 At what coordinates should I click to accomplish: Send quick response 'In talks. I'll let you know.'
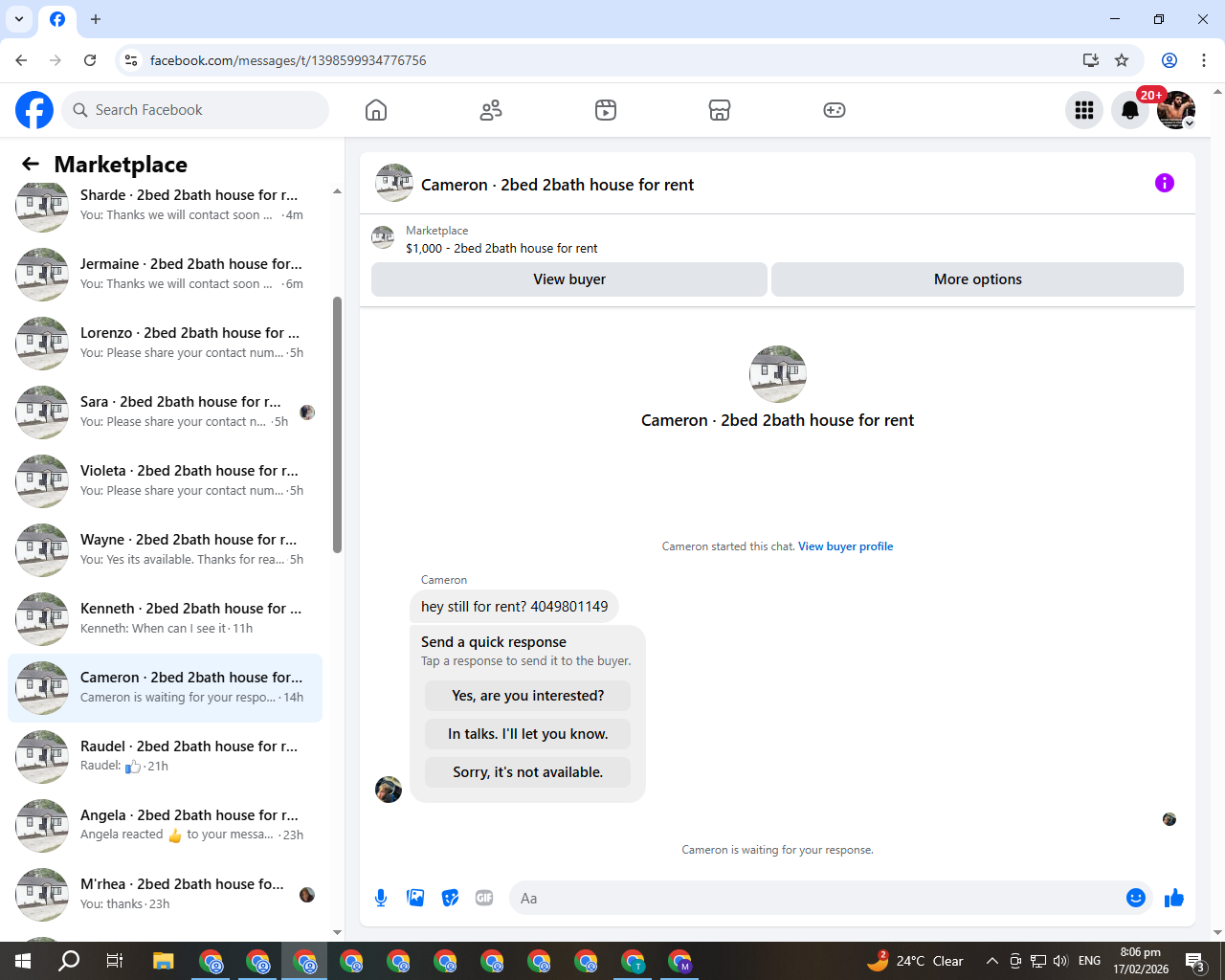(x=528, y=734)
